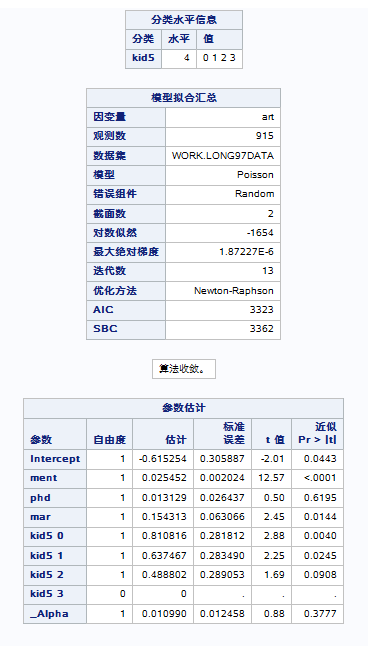This screenshot has height=646, width=368.
Task: Select the SBC value '3362'
Action: pyautogui.click(x=261, y=329)
